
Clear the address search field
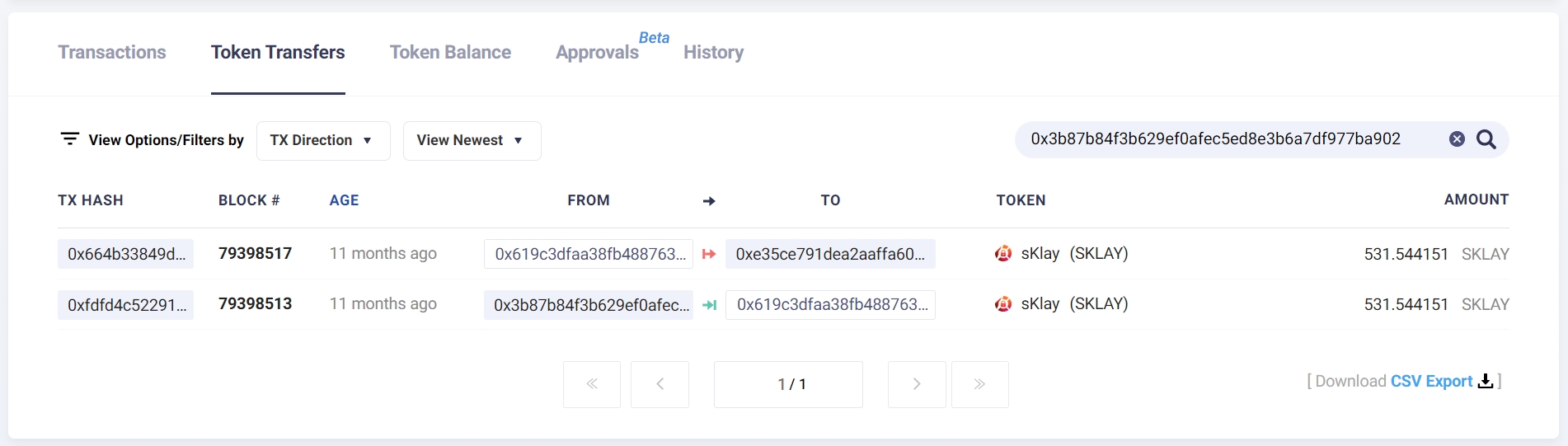[1457, 139]
